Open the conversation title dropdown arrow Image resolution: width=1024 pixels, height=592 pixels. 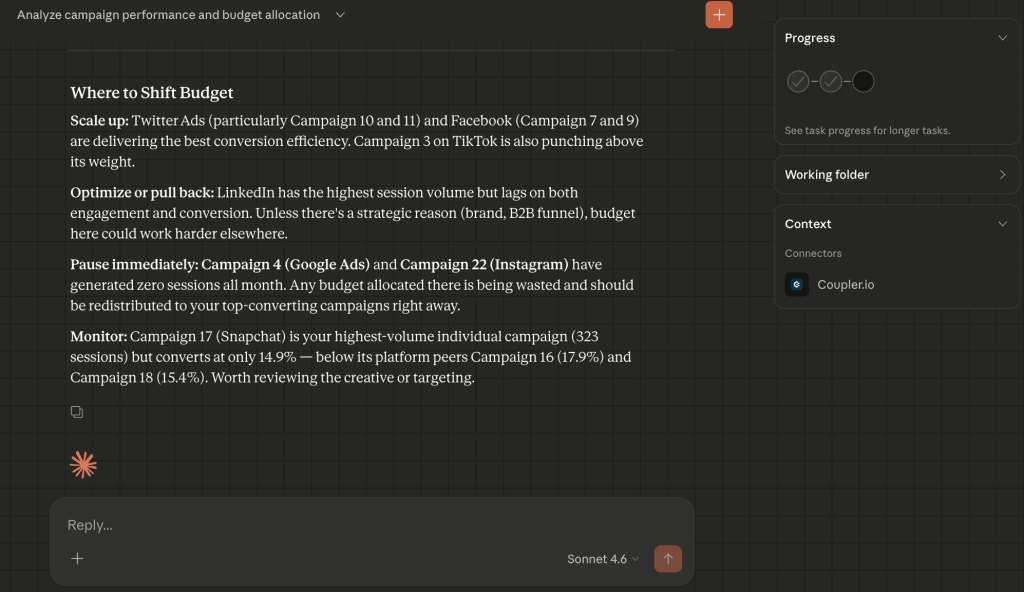[338, 15]
